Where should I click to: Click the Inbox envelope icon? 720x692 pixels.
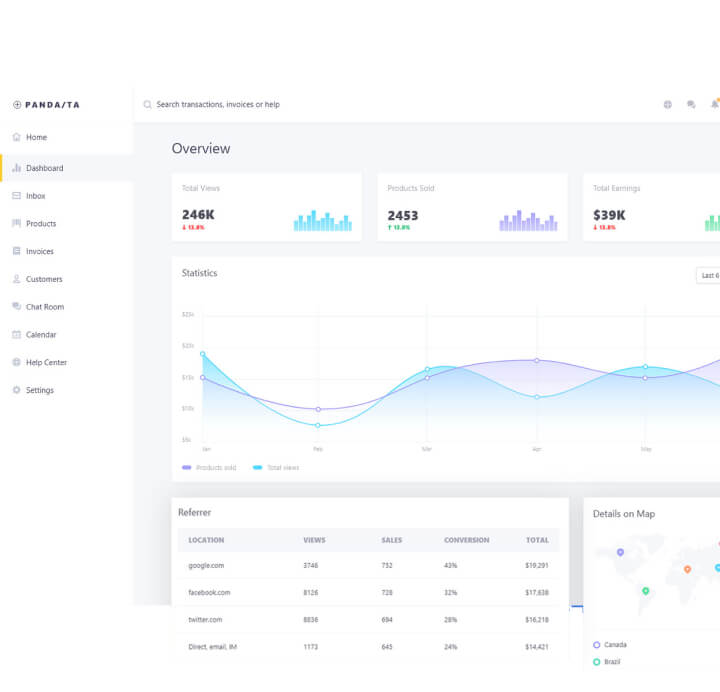tap(16, 196)
